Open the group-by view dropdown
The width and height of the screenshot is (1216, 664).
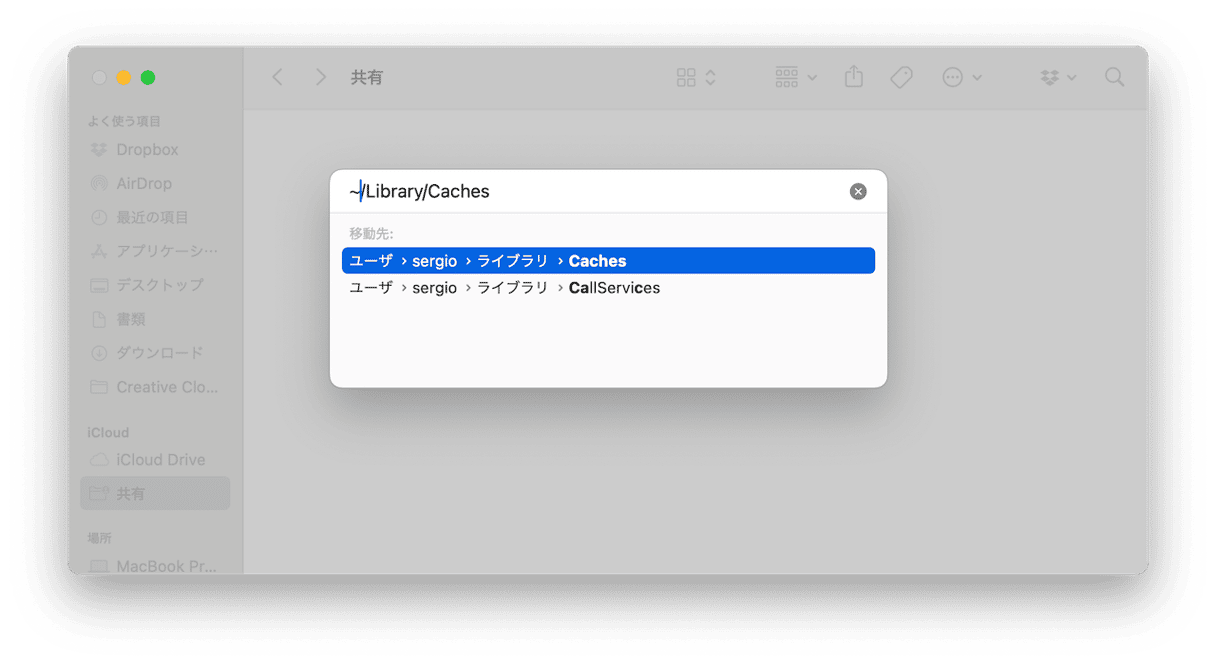795,77
